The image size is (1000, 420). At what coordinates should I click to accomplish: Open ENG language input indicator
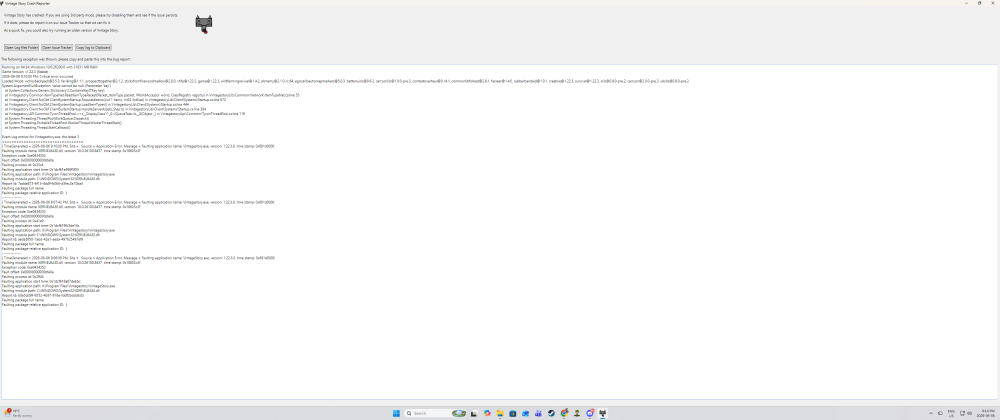951,413
